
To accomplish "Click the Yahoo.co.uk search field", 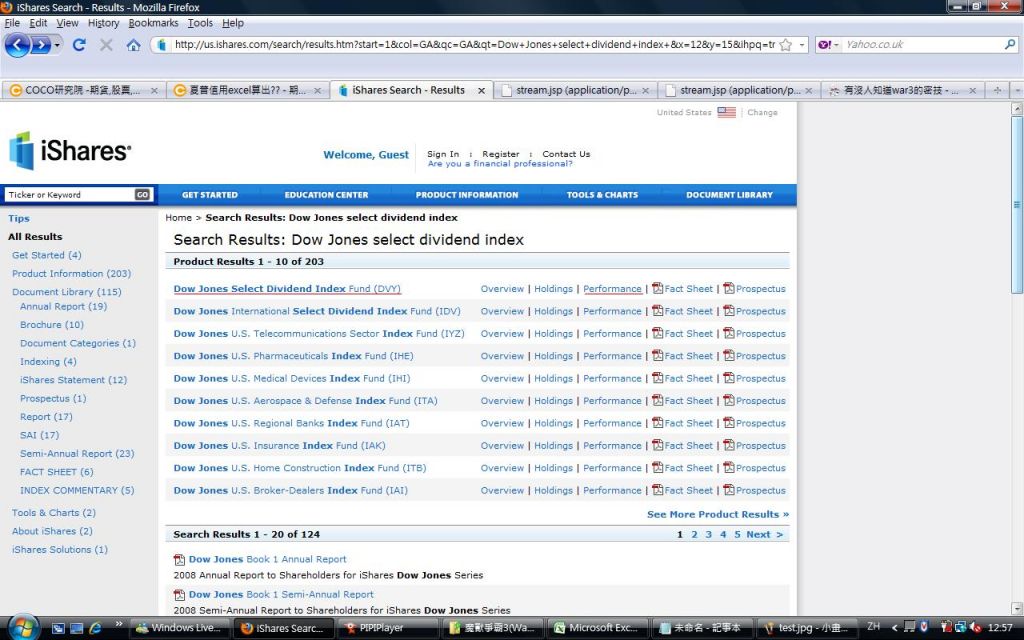I will 922,44.
